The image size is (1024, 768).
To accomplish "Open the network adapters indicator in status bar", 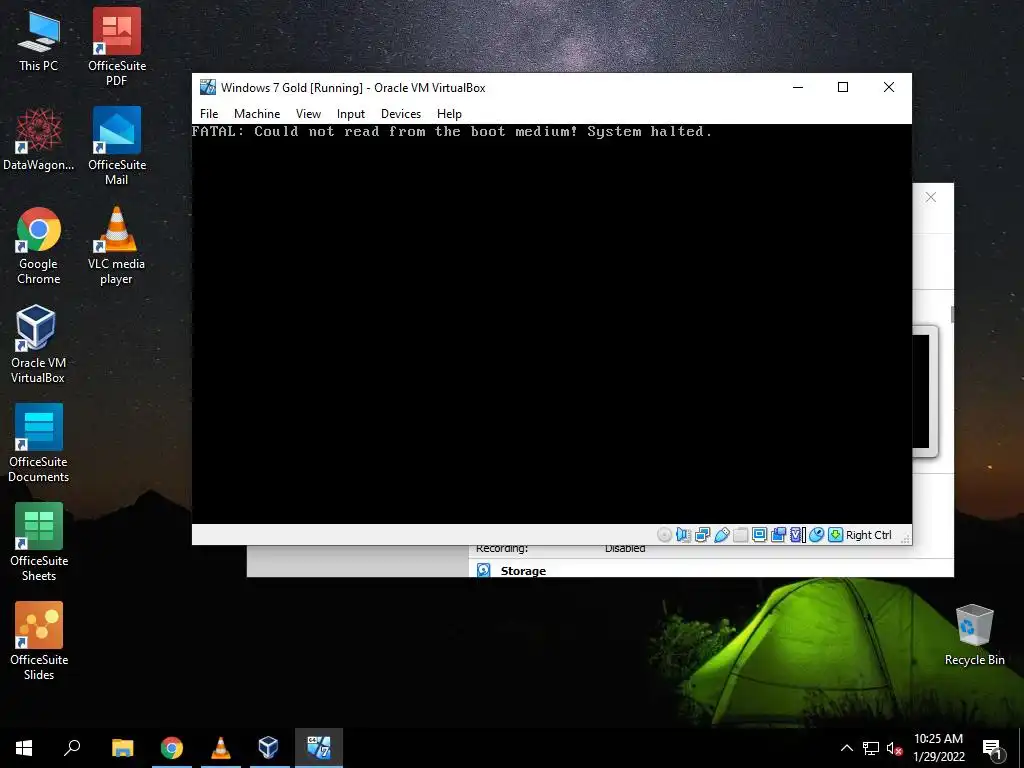I will click(x=702, y=536).
